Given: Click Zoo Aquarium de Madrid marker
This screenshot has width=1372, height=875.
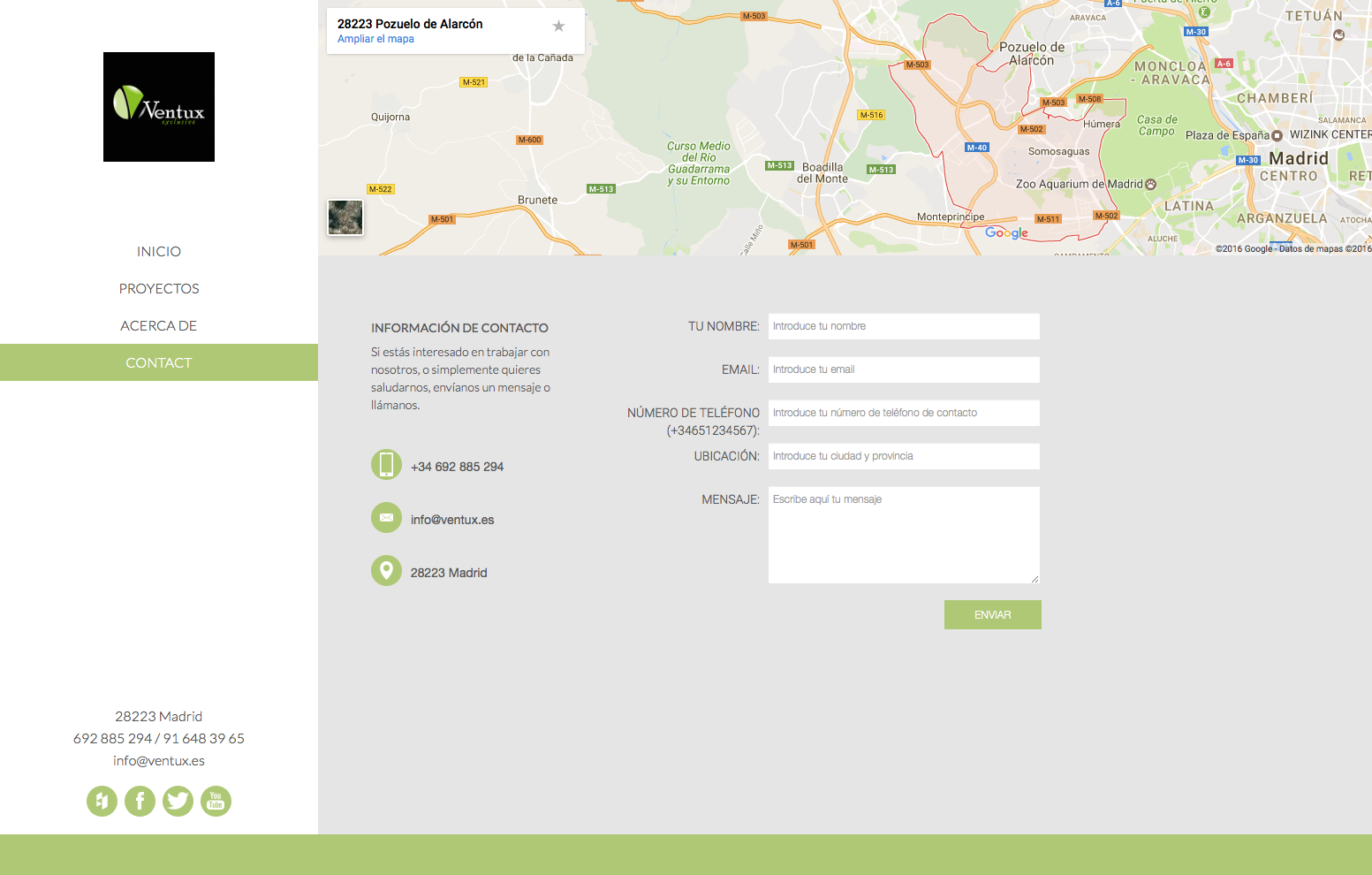Looking at the screenshot, I should 1150,184.
